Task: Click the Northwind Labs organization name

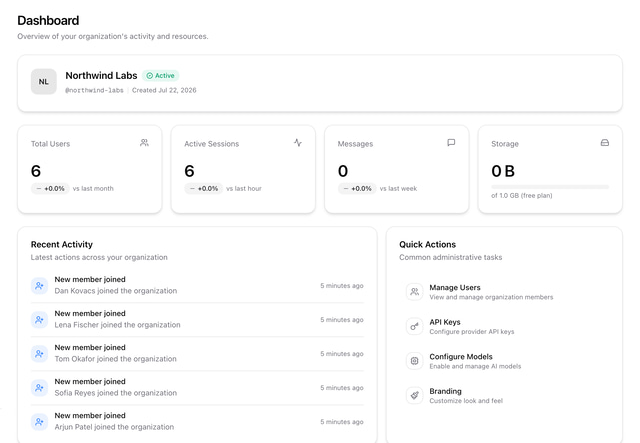Action: coord(101,76)
